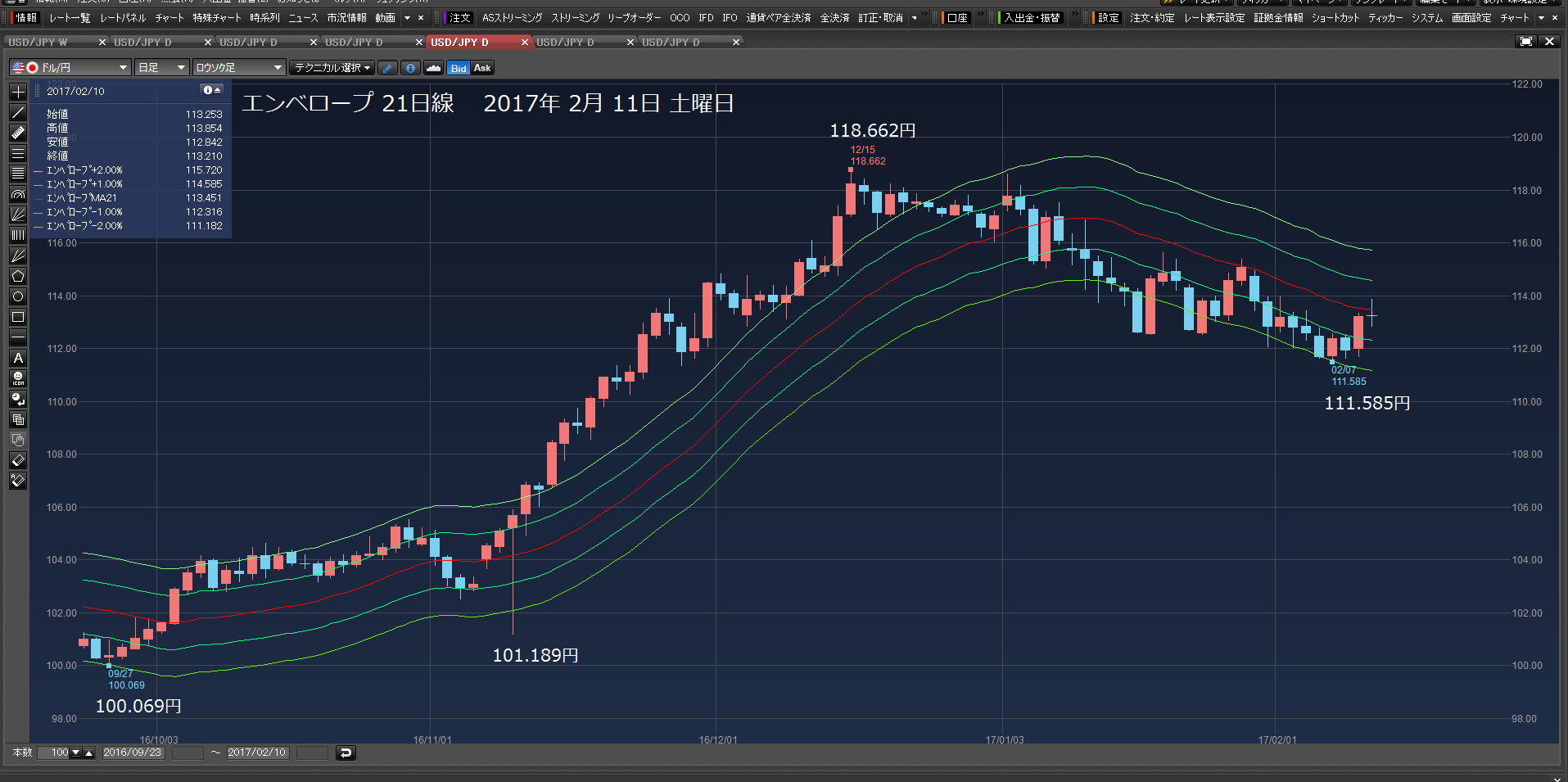
Task: Open the 動画 toolbar item
Action: [x=385, y=17]
